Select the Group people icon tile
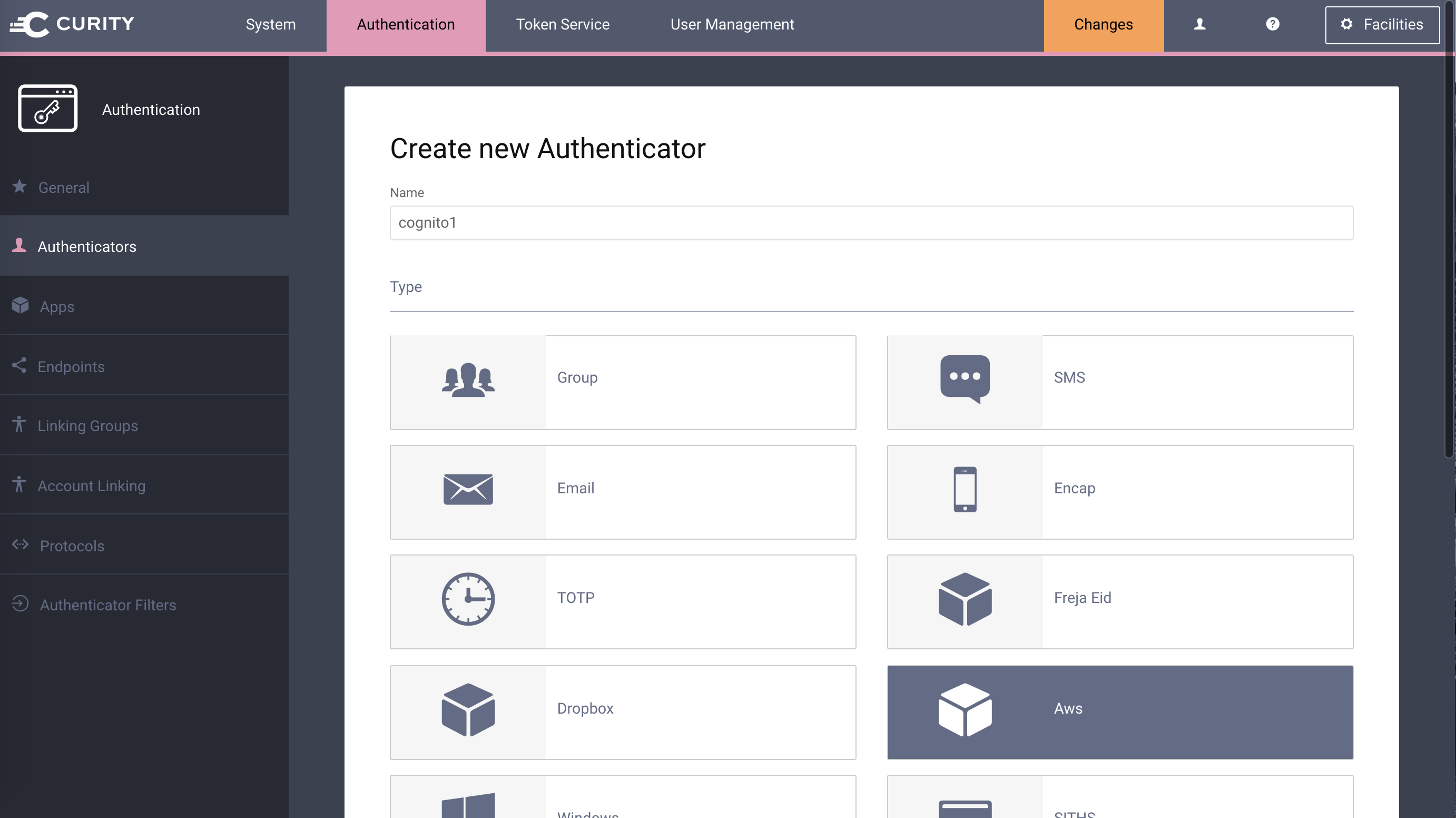This screenshot has height=818, width=1456. pos(468,380)
